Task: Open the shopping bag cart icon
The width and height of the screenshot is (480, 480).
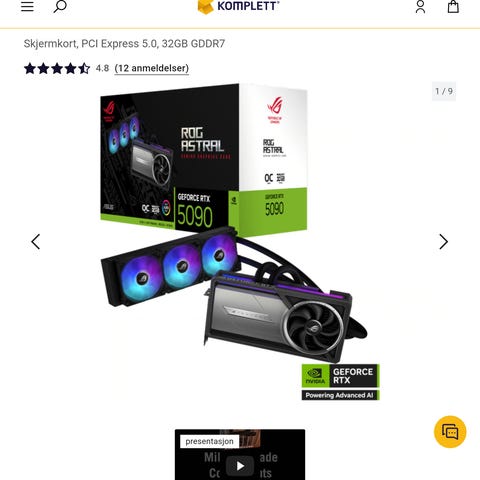Action: [453, 6]
